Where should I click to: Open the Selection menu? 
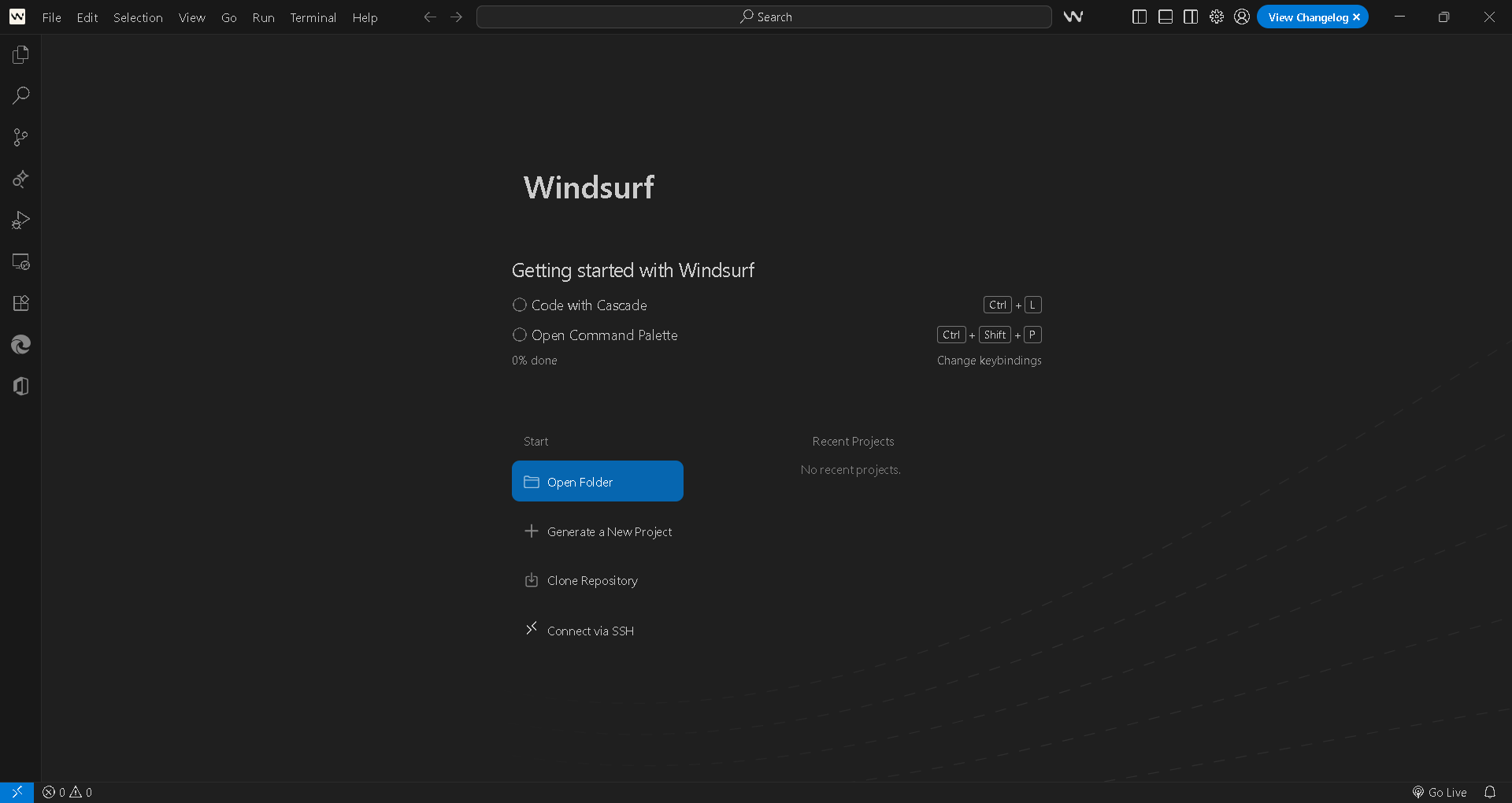point(138,17)
